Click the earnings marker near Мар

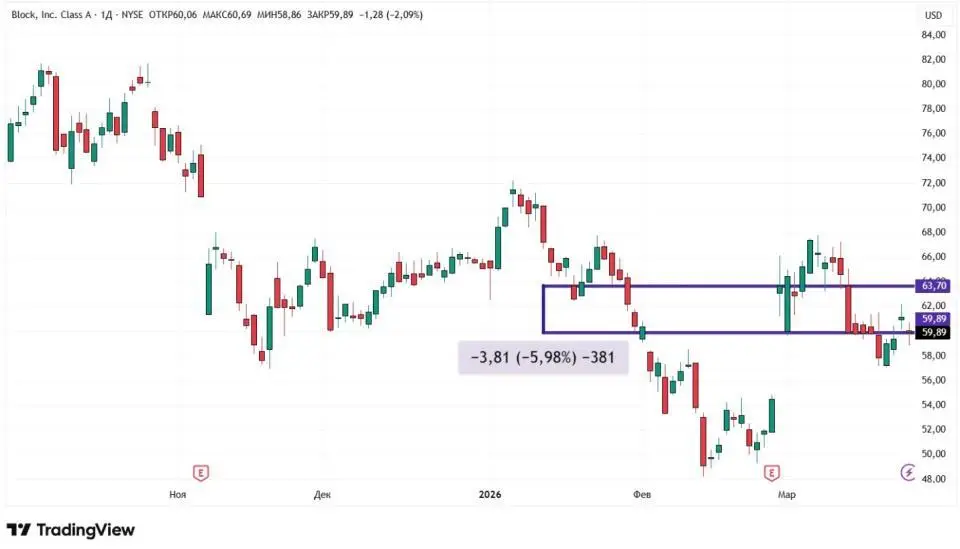[772, 472]
